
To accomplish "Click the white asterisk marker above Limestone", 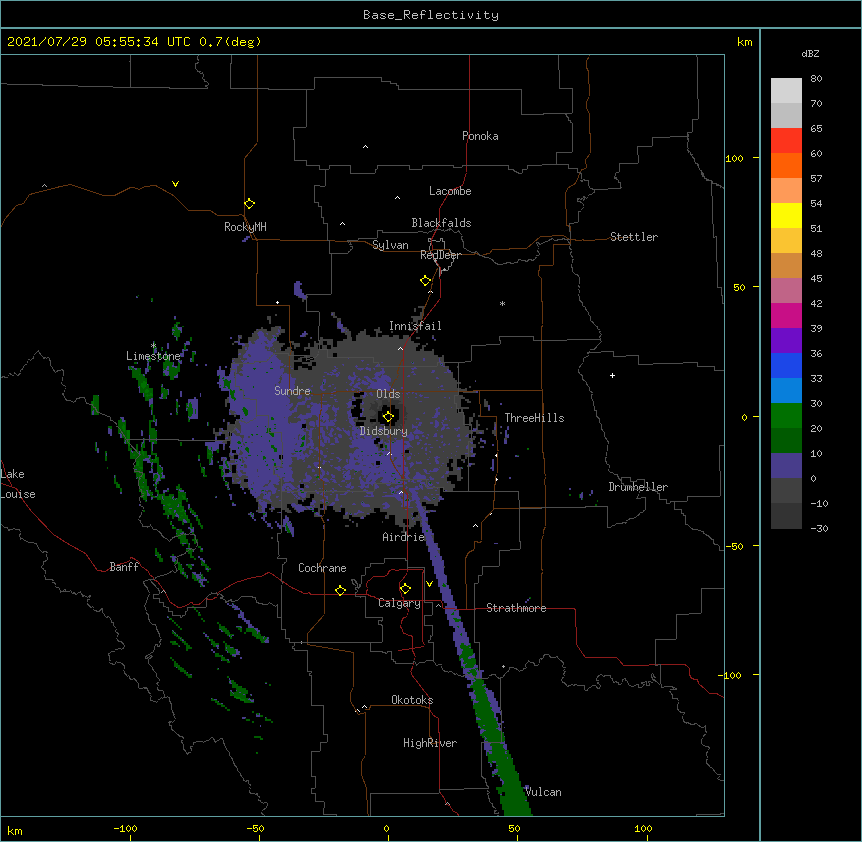I will pyautogui.click(x=153, y=345).
